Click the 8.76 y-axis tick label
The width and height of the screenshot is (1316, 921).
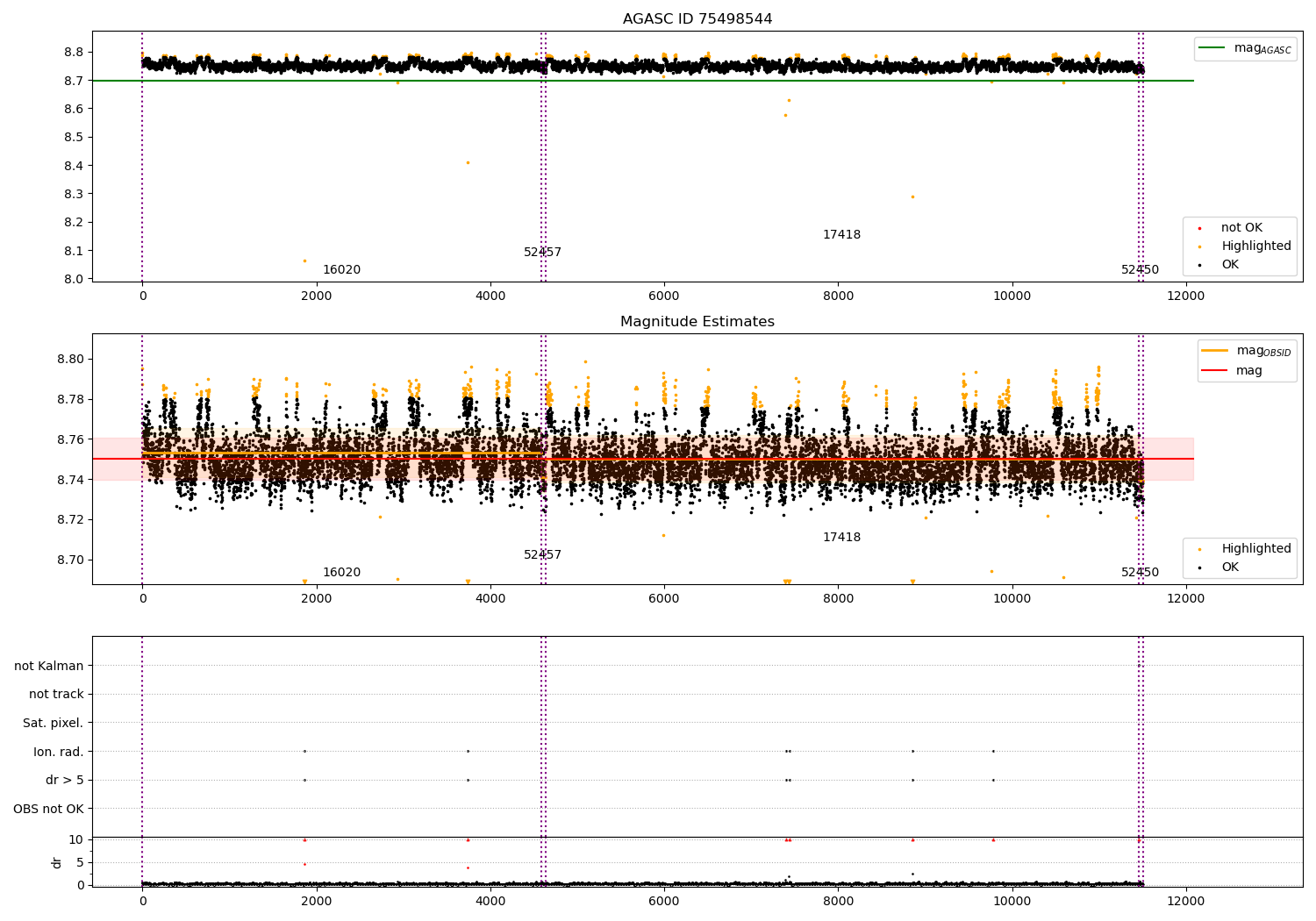(x=70, y=439)
